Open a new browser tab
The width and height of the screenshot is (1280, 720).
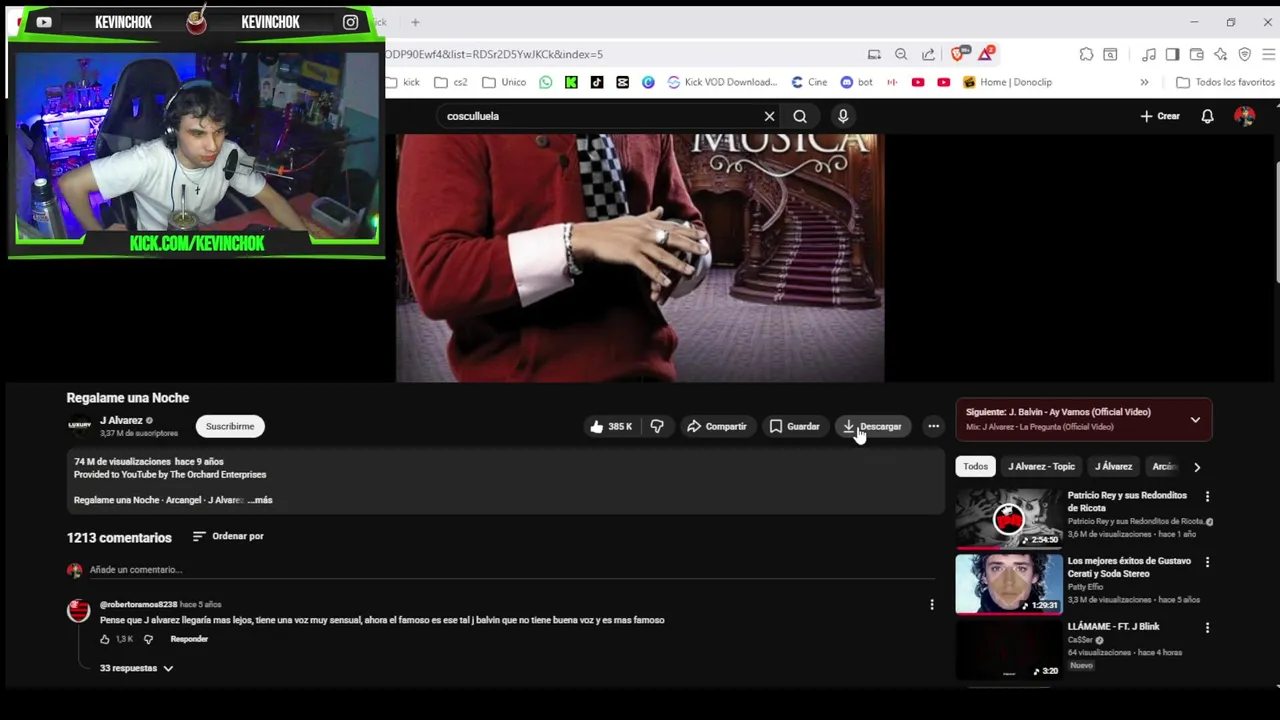415,22
